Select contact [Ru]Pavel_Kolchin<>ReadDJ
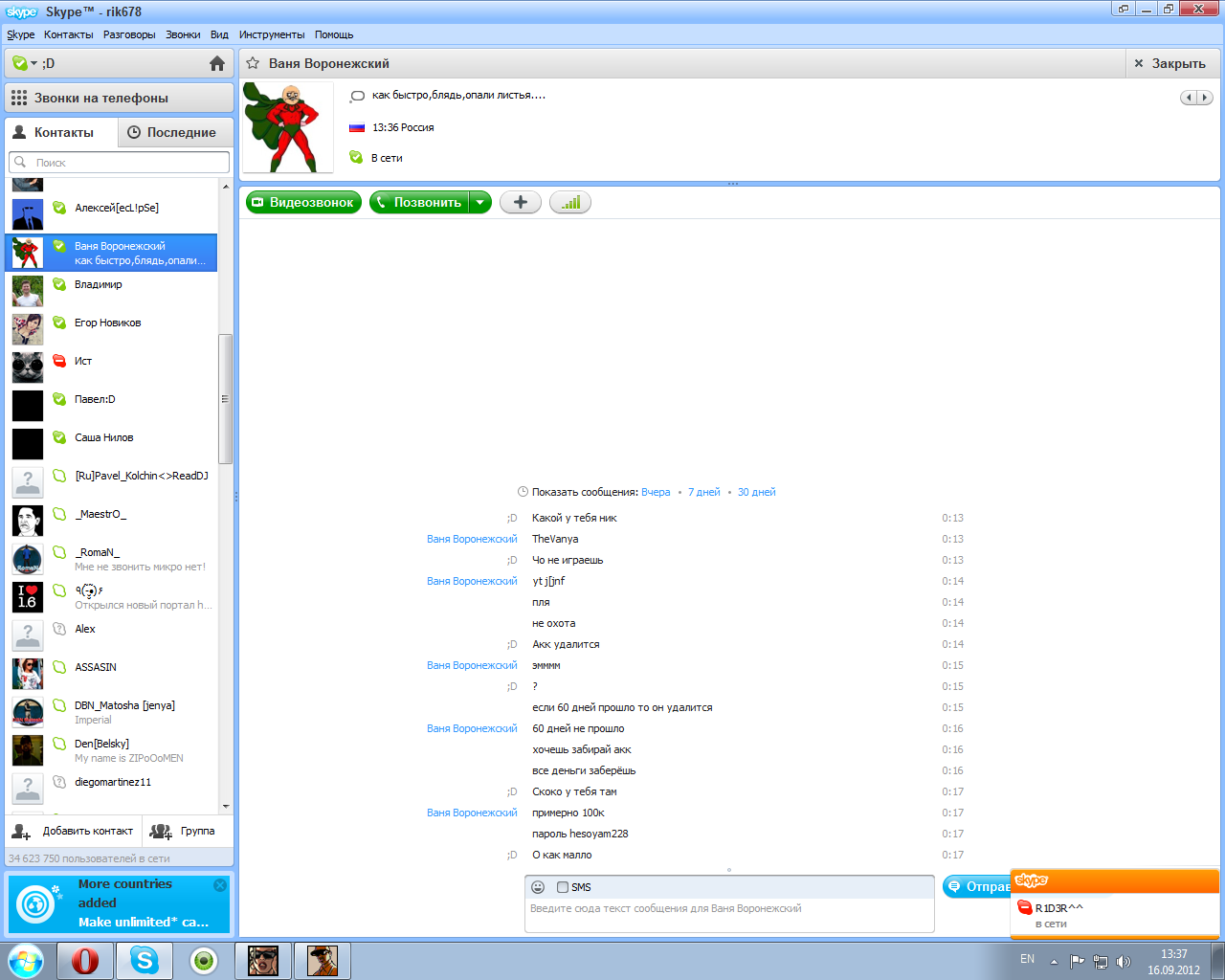The width and height of the screenshot is (1225, 980). point(112,482)
